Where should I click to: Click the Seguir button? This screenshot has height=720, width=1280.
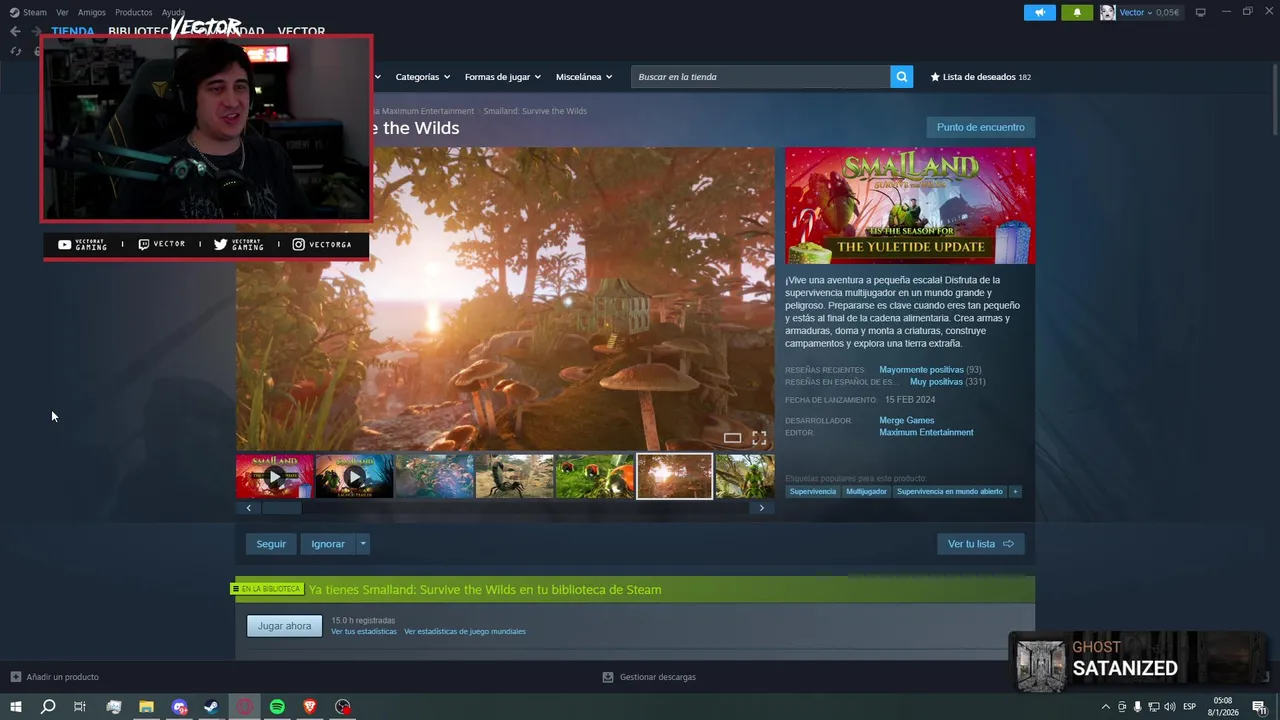tap(271, 544)
